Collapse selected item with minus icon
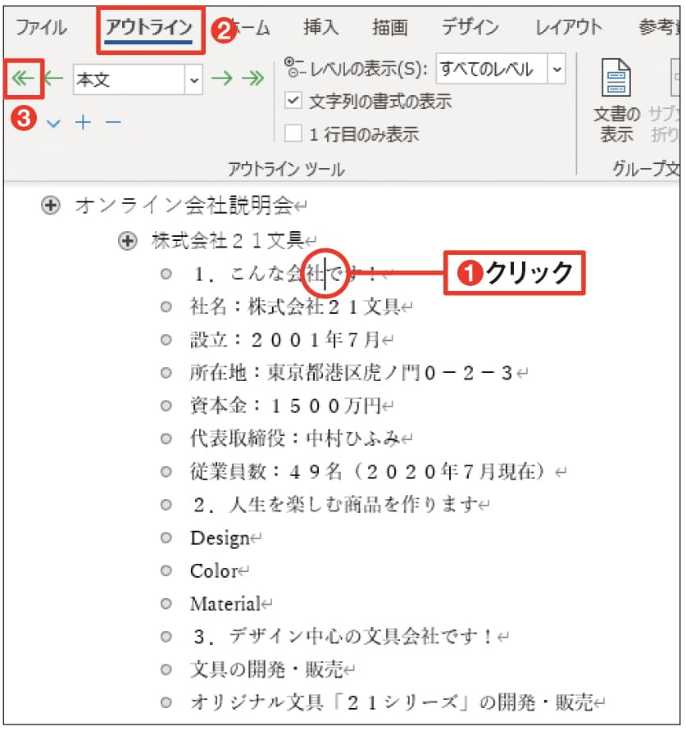Image resolution: width=686 pixels, height=731 pixels. [113, 122]
